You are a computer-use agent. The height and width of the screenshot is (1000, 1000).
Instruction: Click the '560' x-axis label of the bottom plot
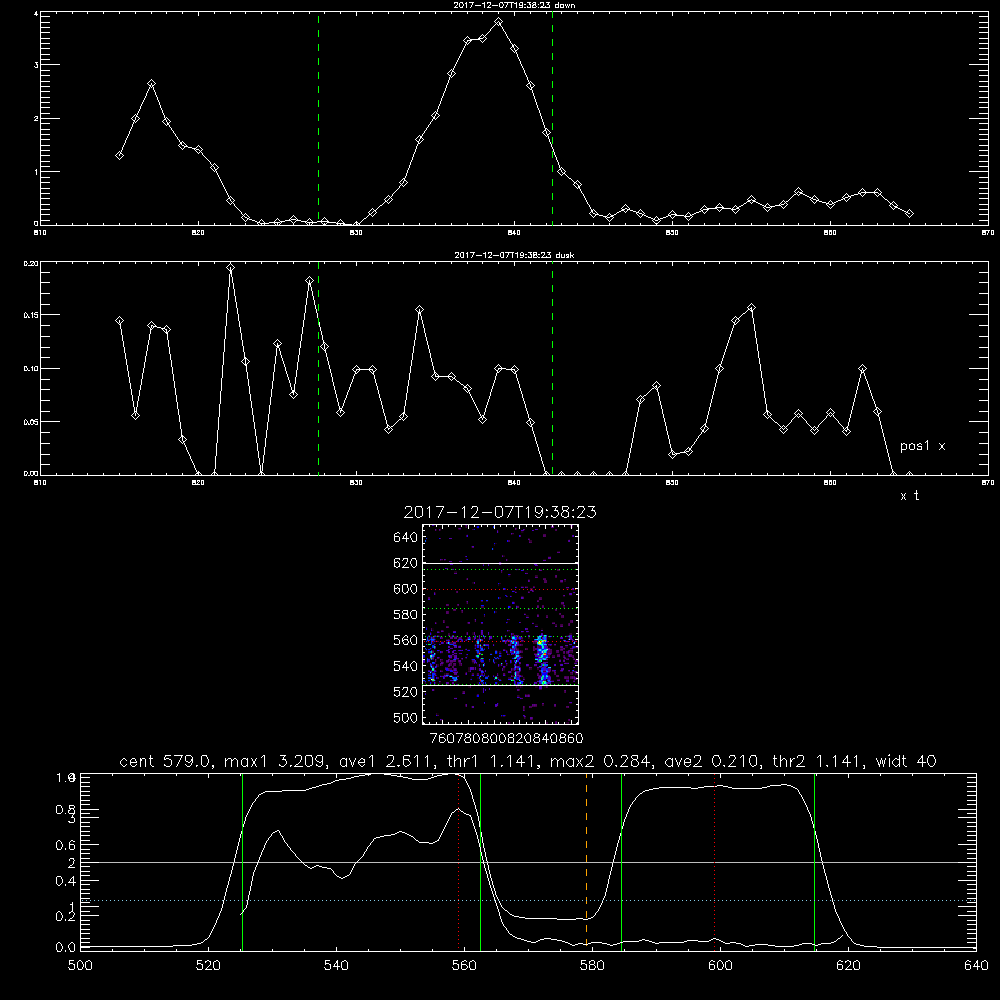coord(464,966)
